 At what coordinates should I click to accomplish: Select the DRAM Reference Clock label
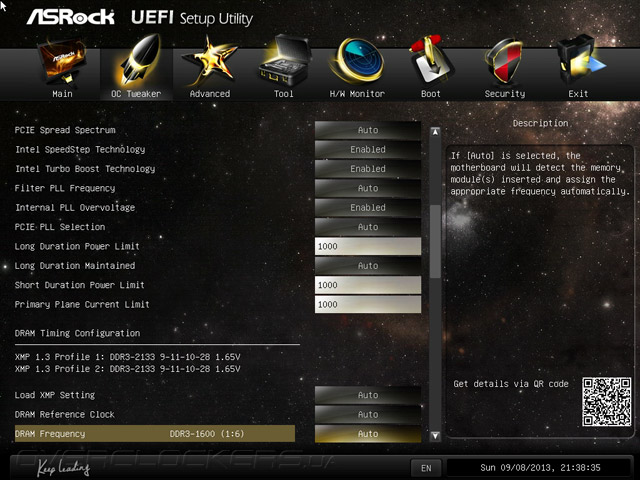64,414
